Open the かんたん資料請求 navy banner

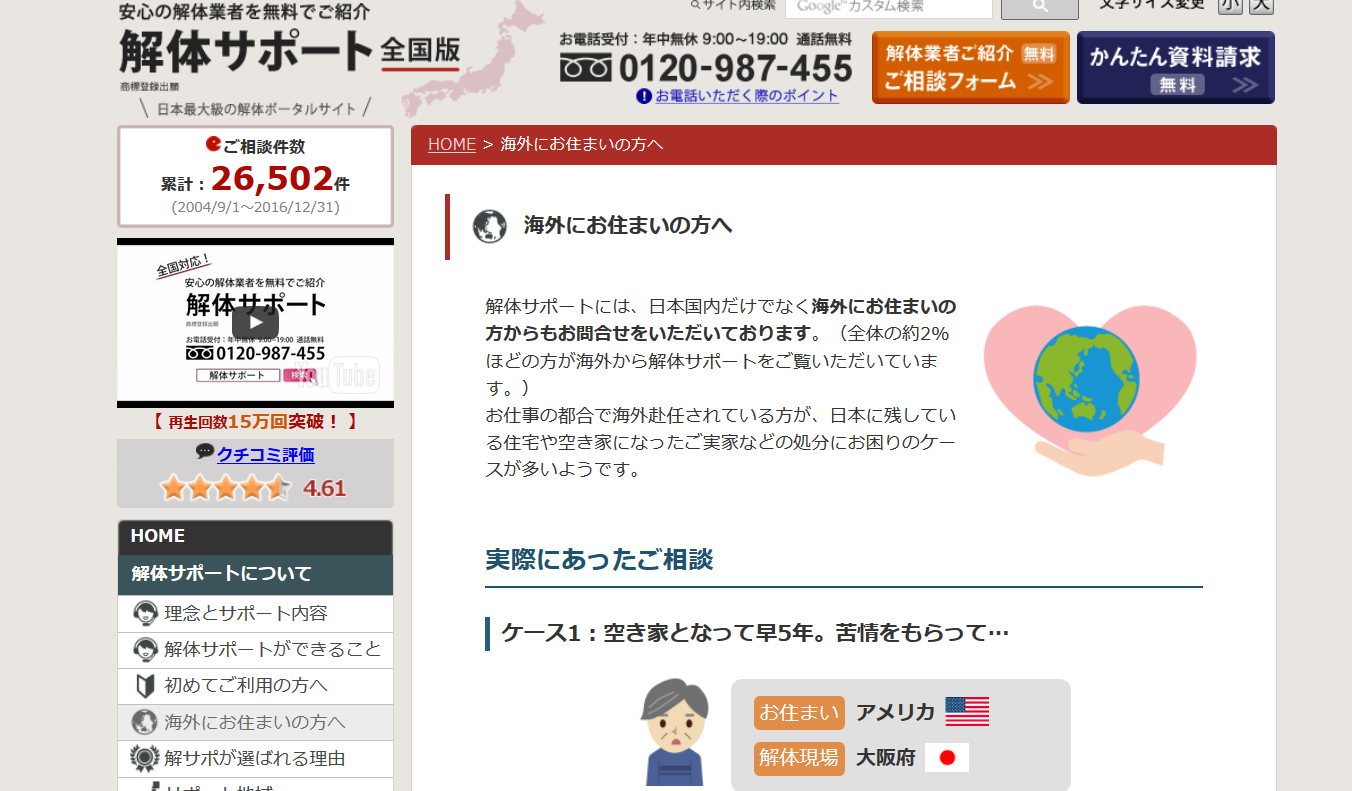click(1176, 67)
